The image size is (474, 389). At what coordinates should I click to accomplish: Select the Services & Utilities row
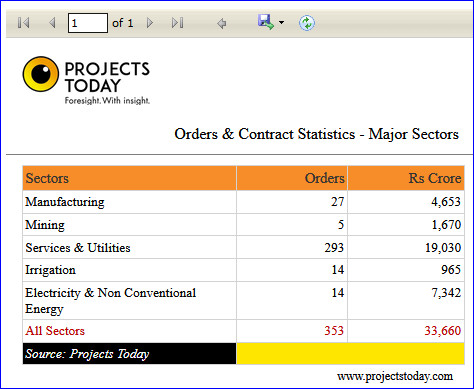[x=243, y=247]
